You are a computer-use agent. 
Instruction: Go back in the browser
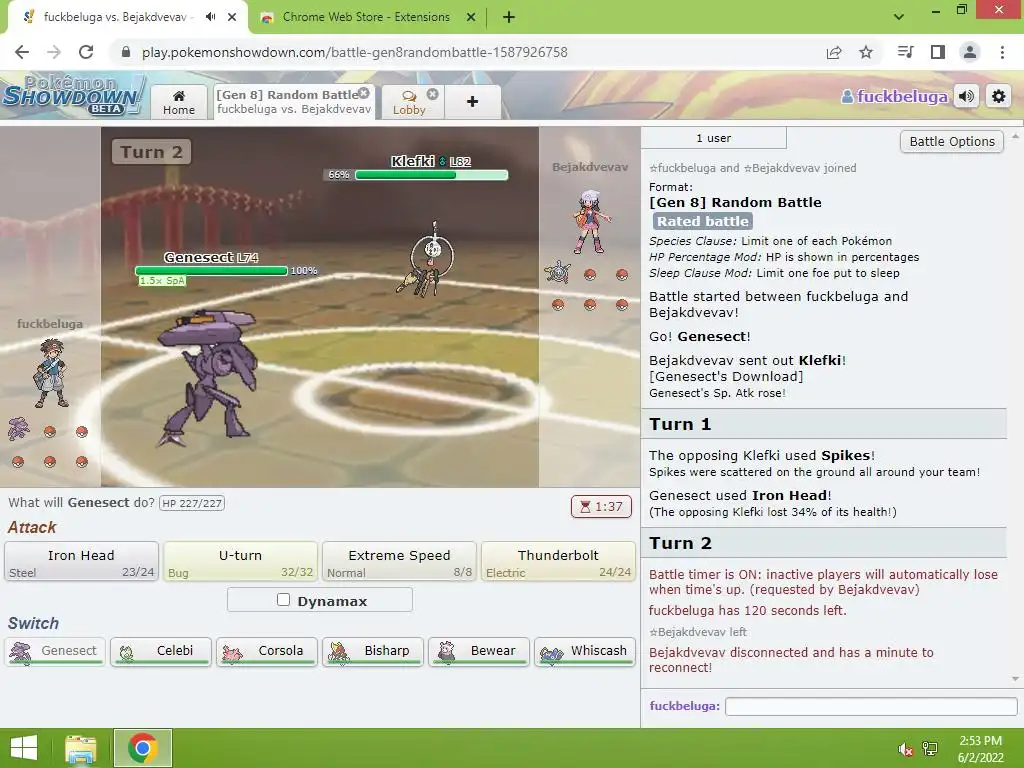22,52
